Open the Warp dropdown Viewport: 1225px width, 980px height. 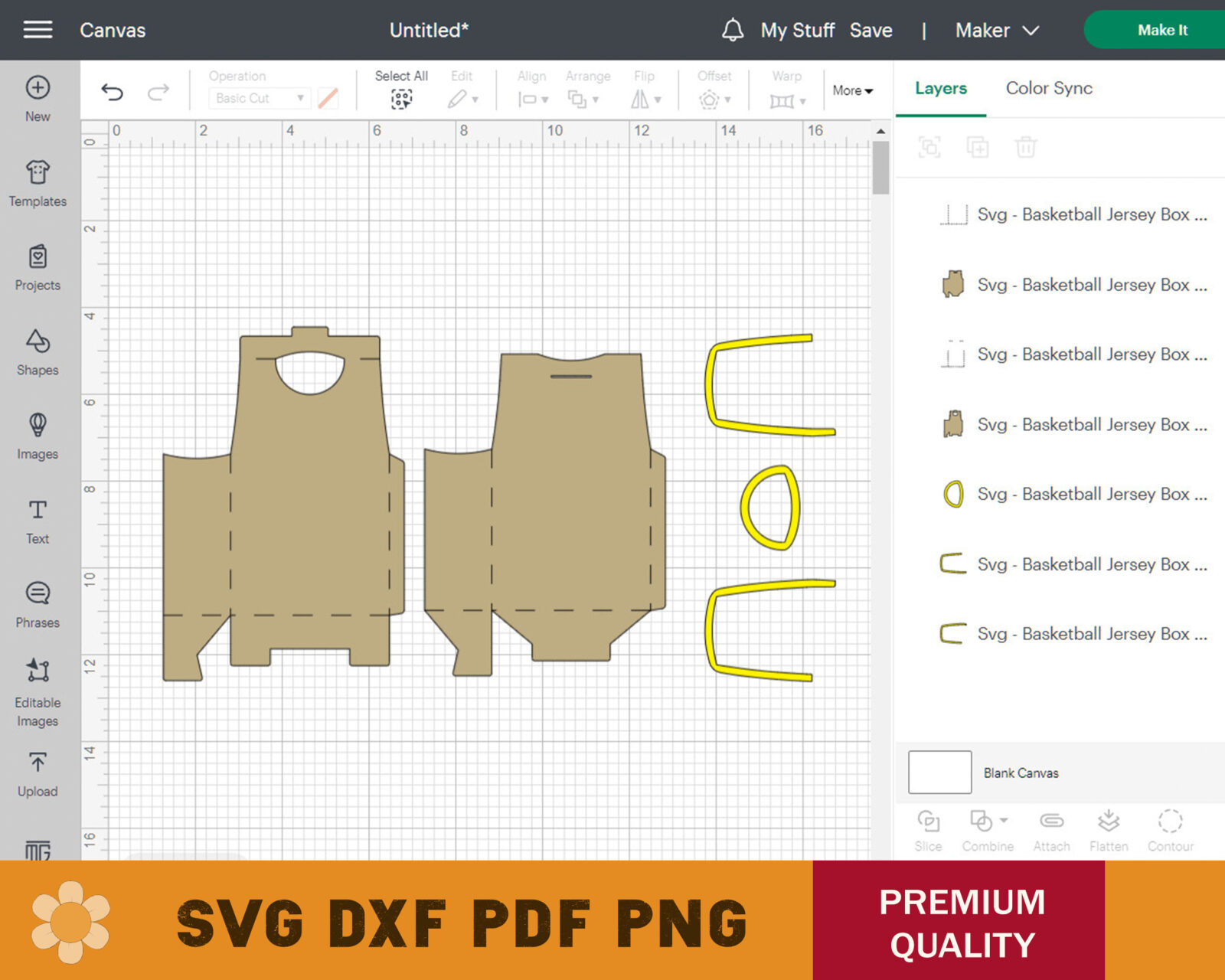click(787, 100)
